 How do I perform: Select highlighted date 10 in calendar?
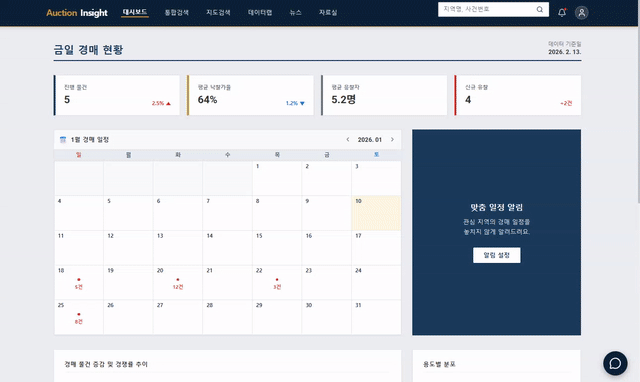tap(376, 213)
